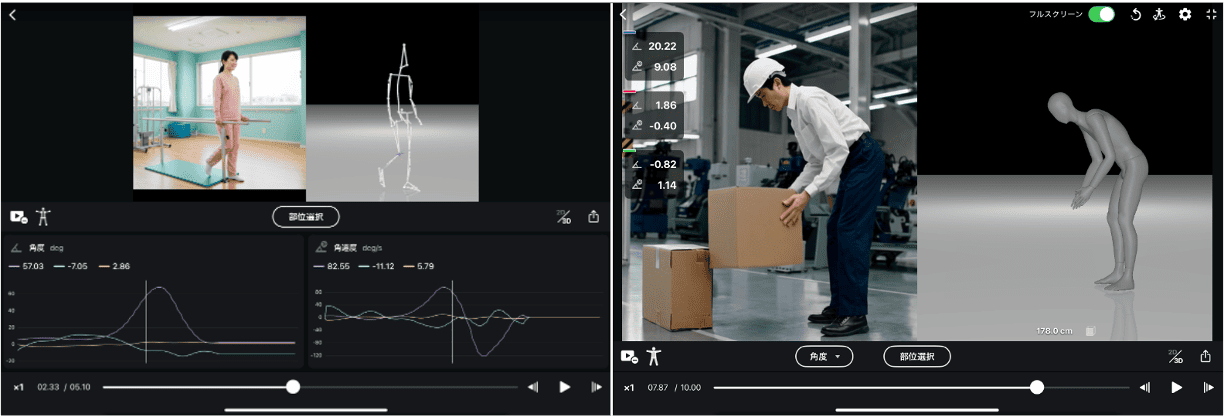Click left panel timeline slider handle
This screenshot has width=1224, height=418.
(x=293, y=387)
